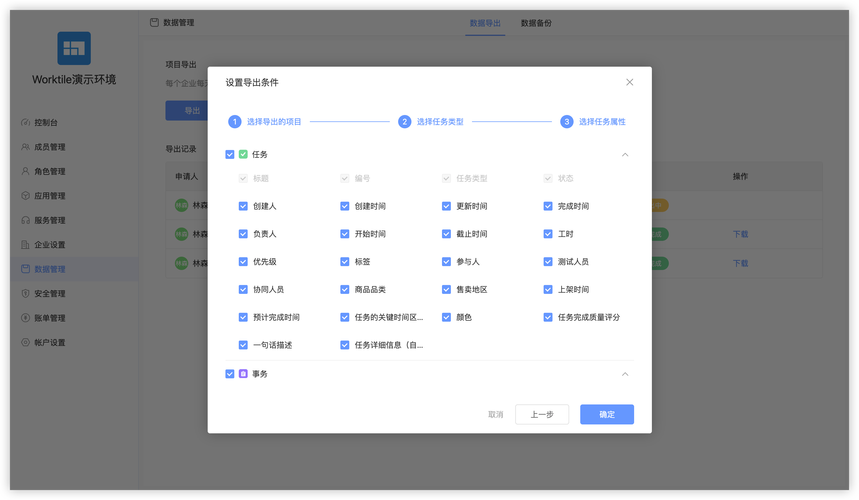Uncheck the 开始时间 checkbox

pyautogui.click(x=345, y=234)
